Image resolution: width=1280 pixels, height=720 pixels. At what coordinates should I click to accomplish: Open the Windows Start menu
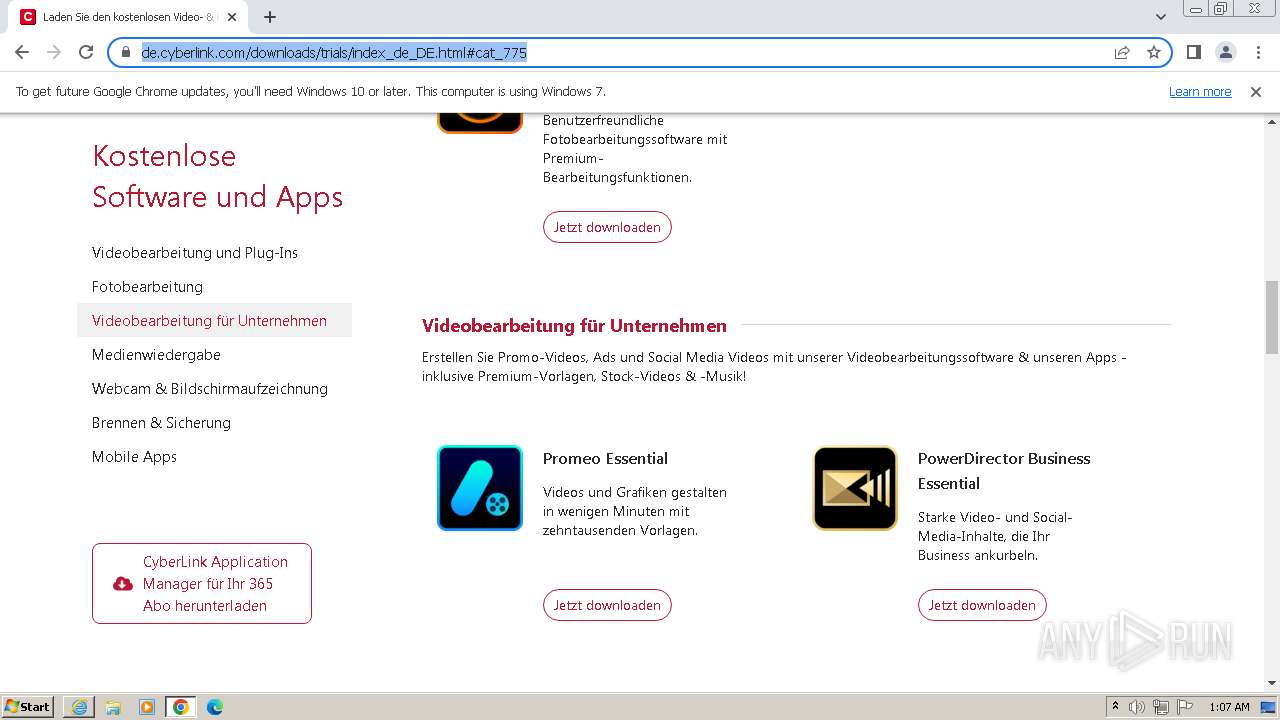tap(28, 707)
